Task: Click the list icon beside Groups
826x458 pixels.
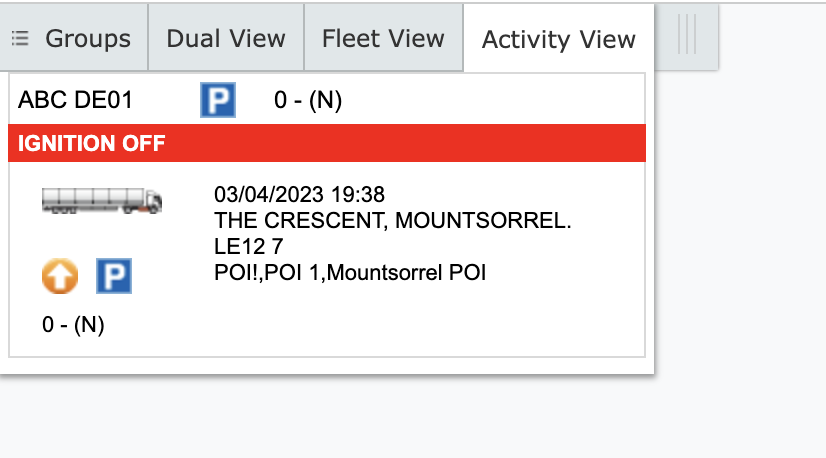Action: coord(20,39)
